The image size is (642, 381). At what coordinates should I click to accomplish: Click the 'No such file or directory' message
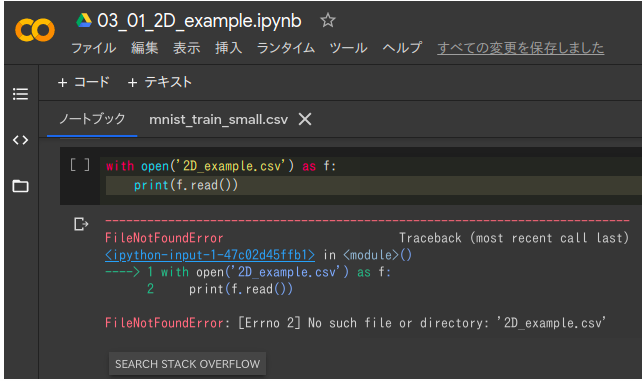point(398,323)
